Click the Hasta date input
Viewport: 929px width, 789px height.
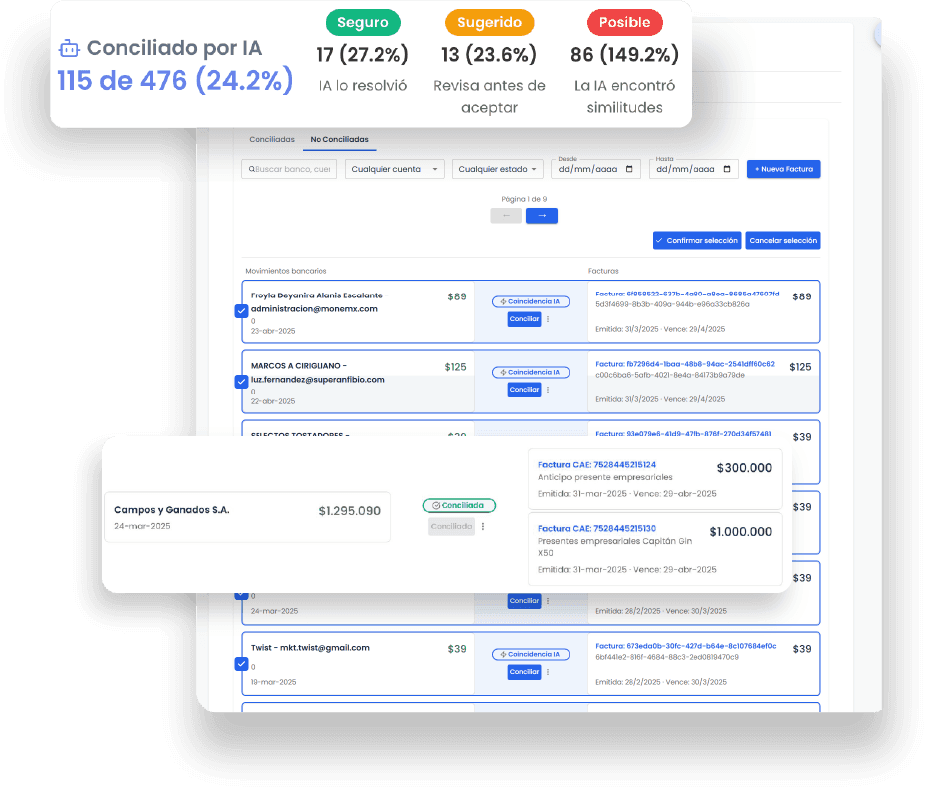tap(693, 169)
